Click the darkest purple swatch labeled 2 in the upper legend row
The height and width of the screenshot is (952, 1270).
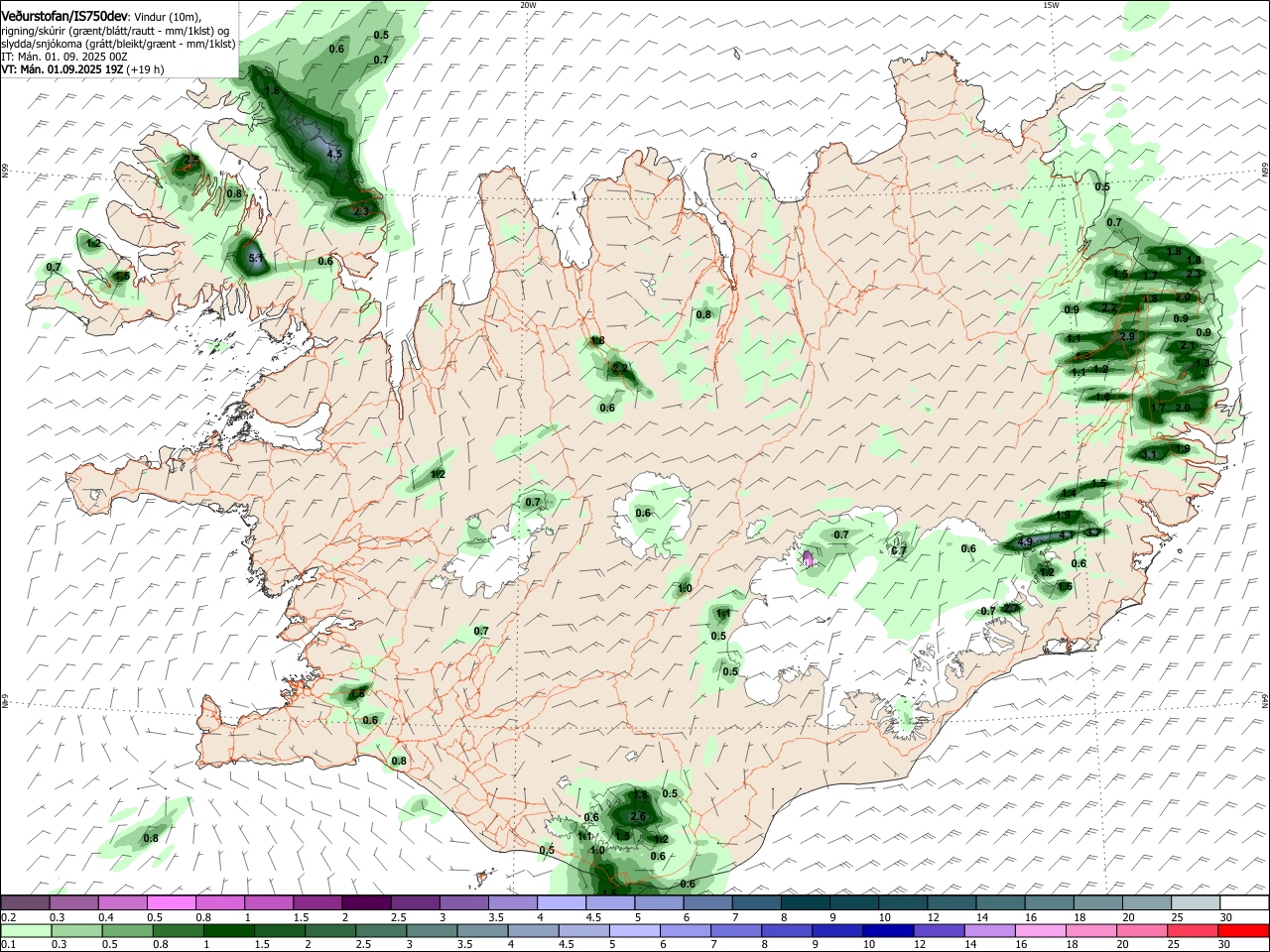coord(366,902)
